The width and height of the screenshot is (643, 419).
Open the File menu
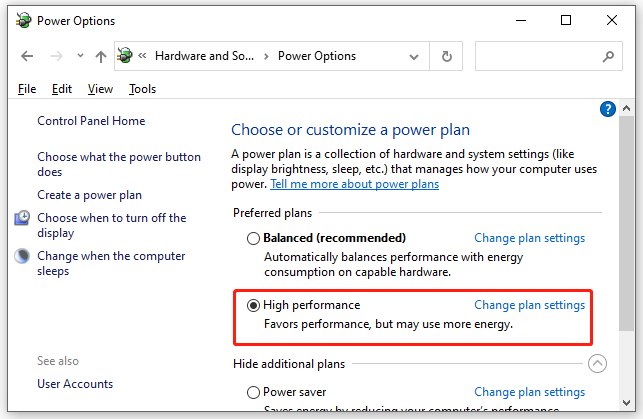coord(27,89)
